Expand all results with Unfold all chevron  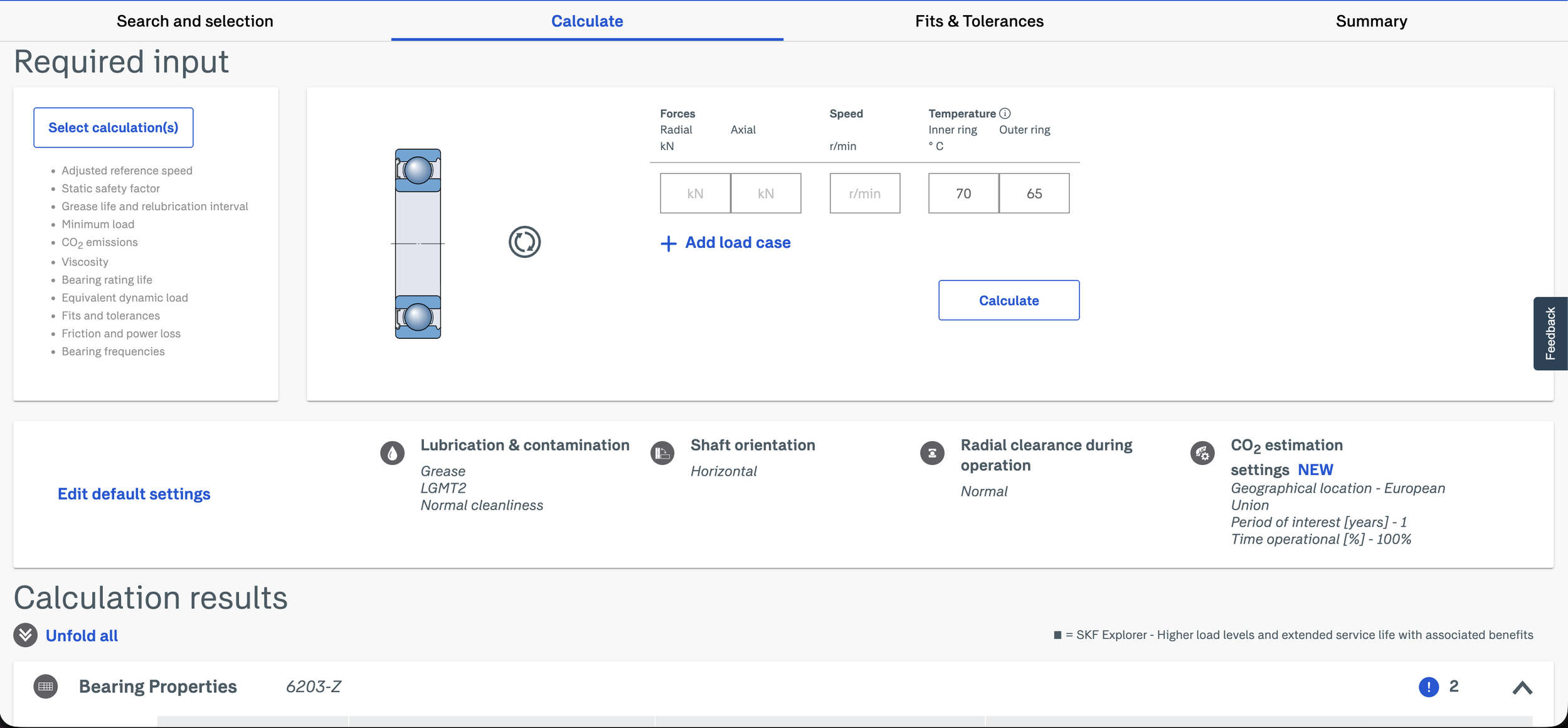tap(25, 635)
